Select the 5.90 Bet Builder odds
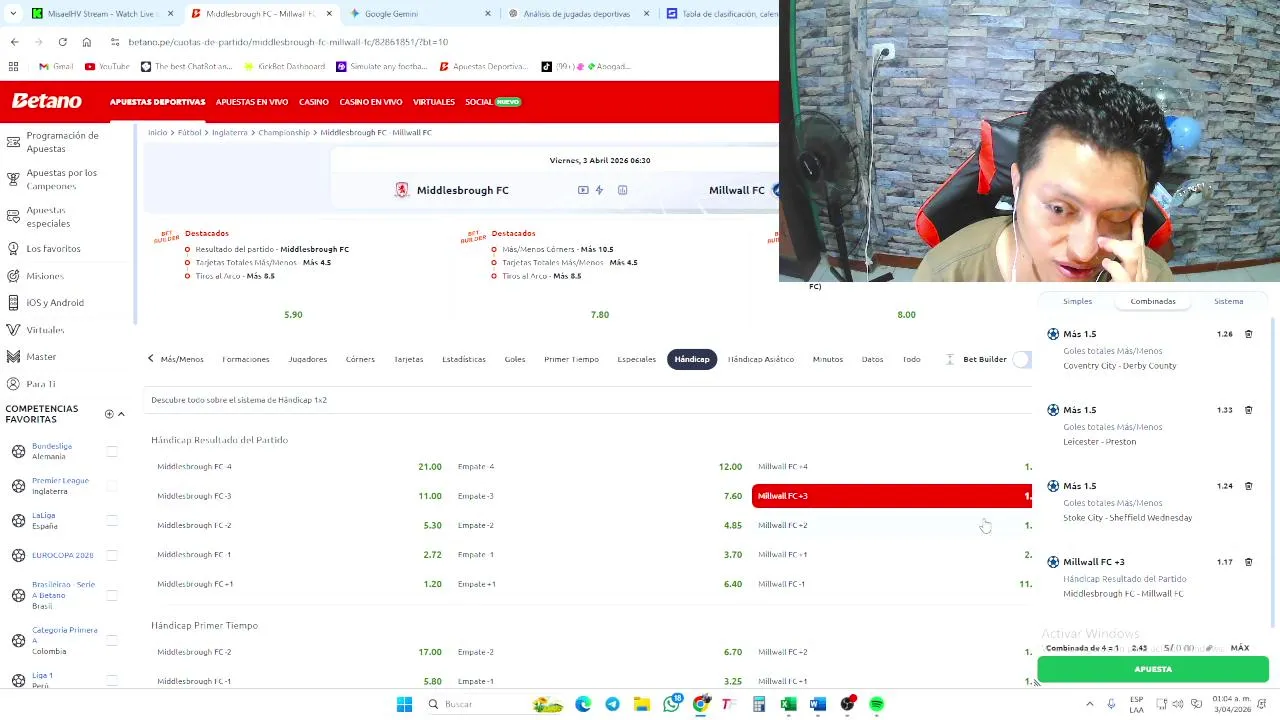 293,315
